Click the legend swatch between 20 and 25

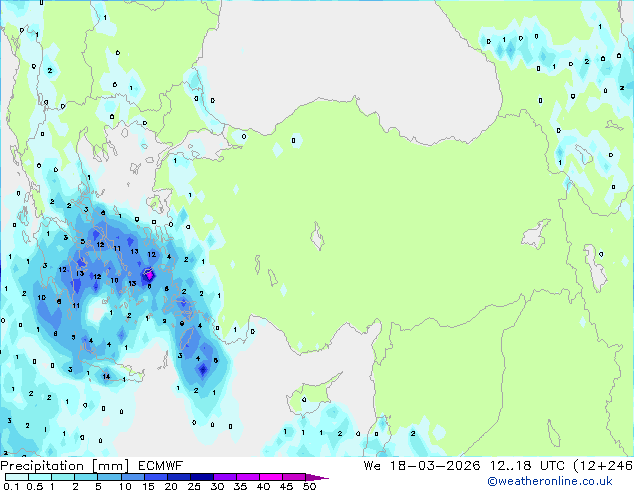pyautogui.click(x=178, y=477)
